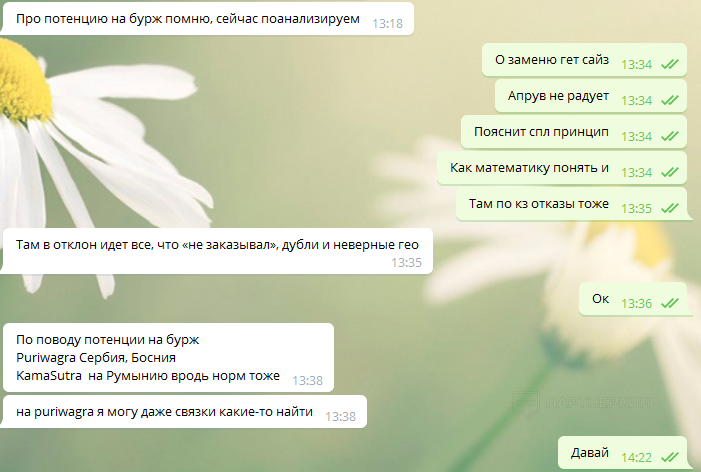Select the 'О заменю гет сайз' bubble
Screen dimensions: 701x472
coord(584,60)
